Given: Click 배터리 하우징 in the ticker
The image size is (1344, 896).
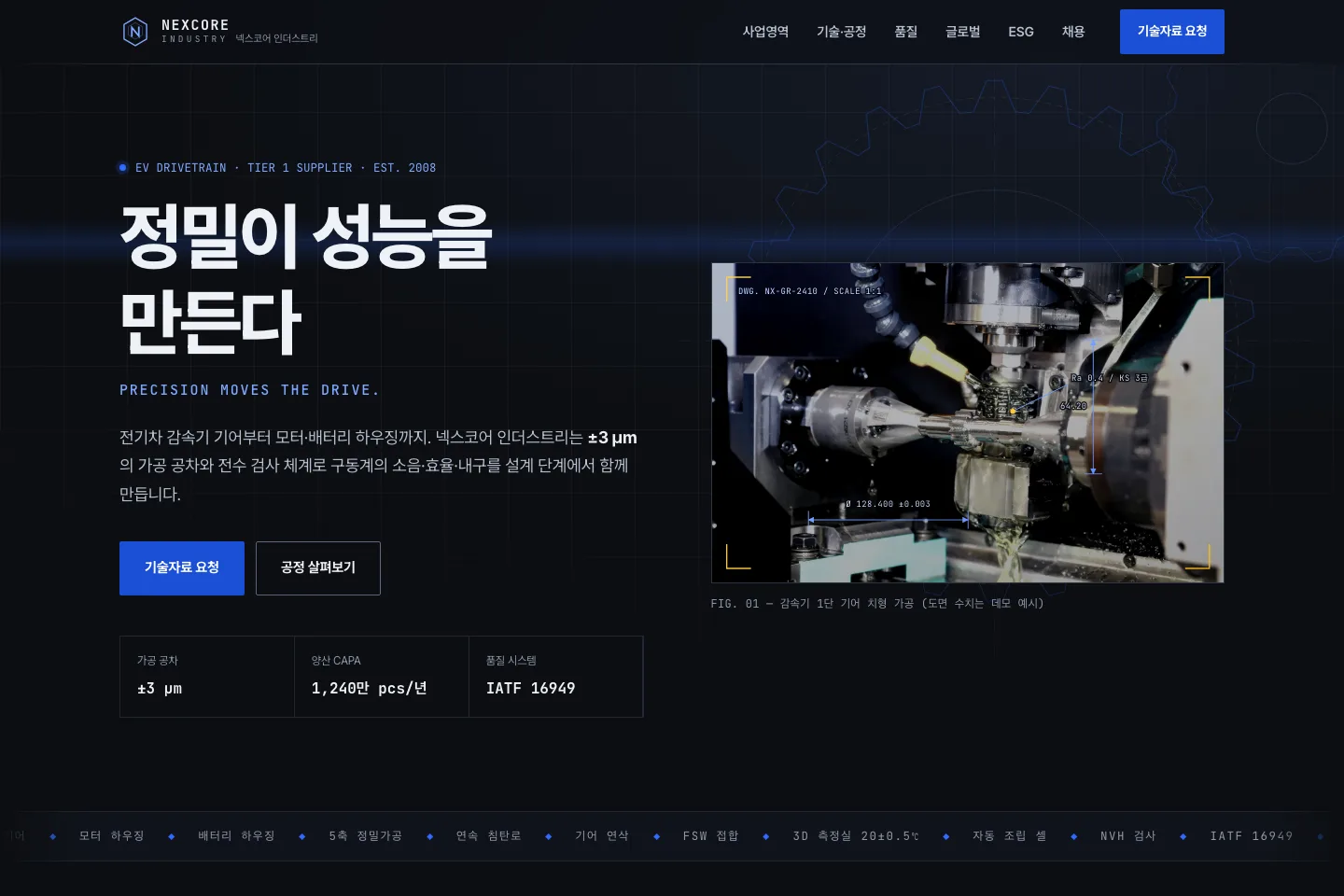Looking at the screenshot, I should point(236,836).
